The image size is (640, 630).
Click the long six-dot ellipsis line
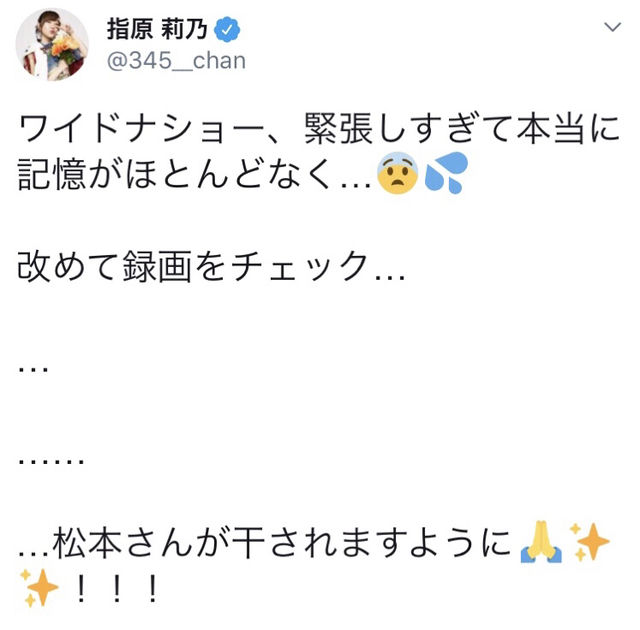pos(51,461)
